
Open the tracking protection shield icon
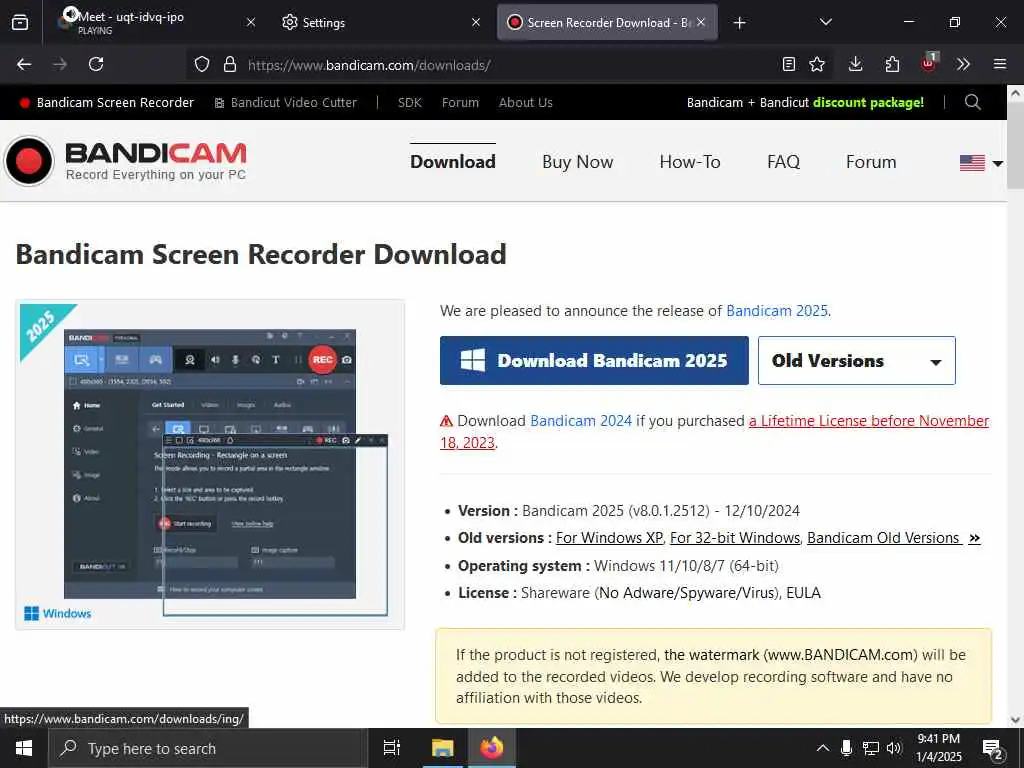pos(202,65)
